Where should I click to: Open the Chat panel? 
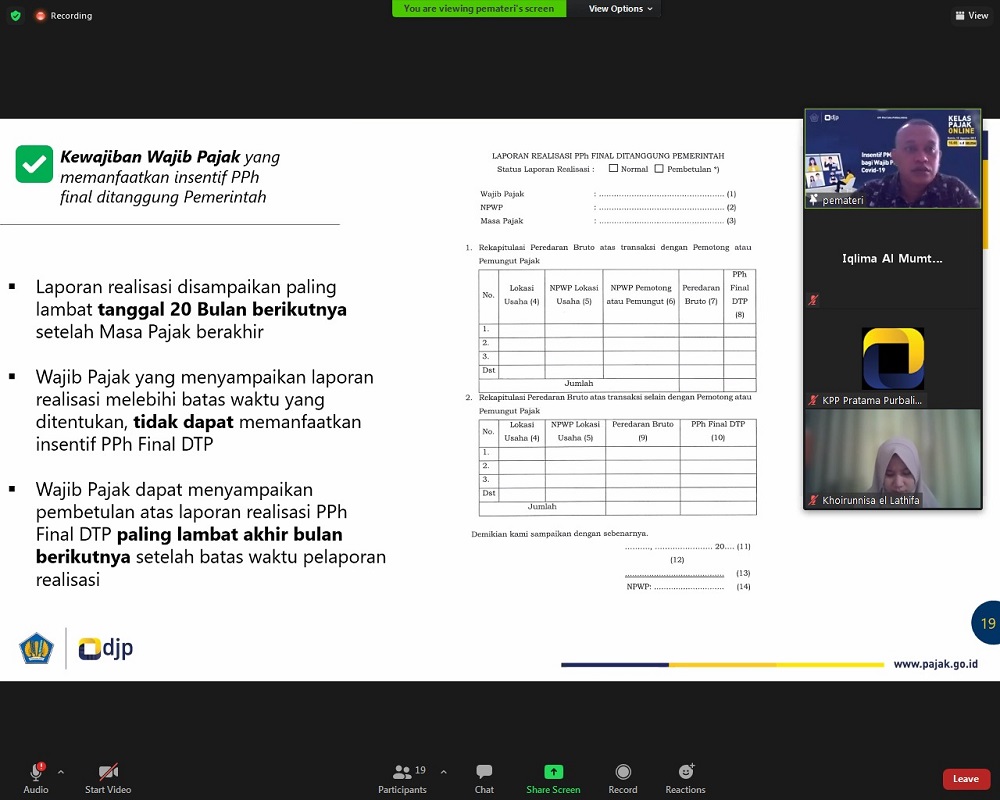pyautogui.click(x=484, y=773)
